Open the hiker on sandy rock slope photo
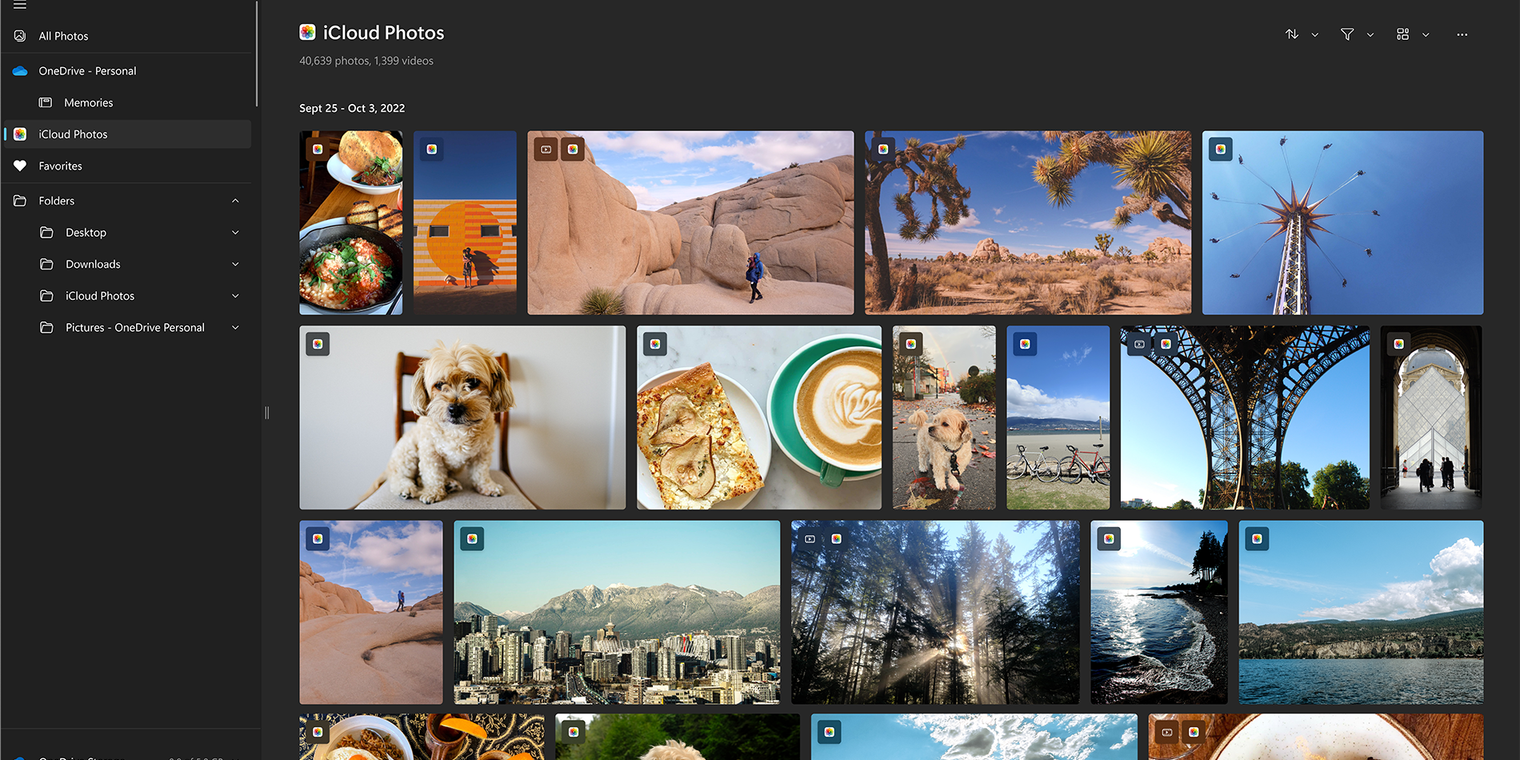 pyautogui.click(x=371, y=612)
